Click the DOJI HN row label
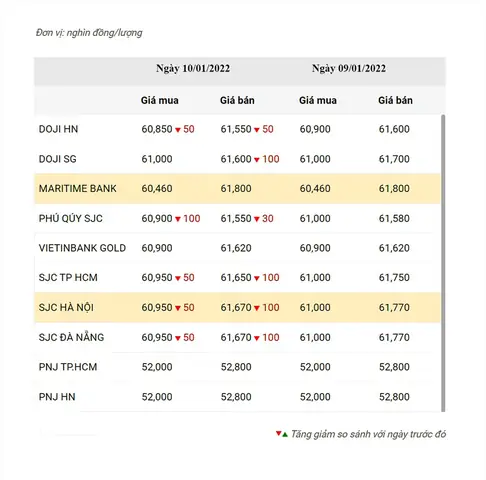This screenshot has height=480, width=486. tap(58, 129)
